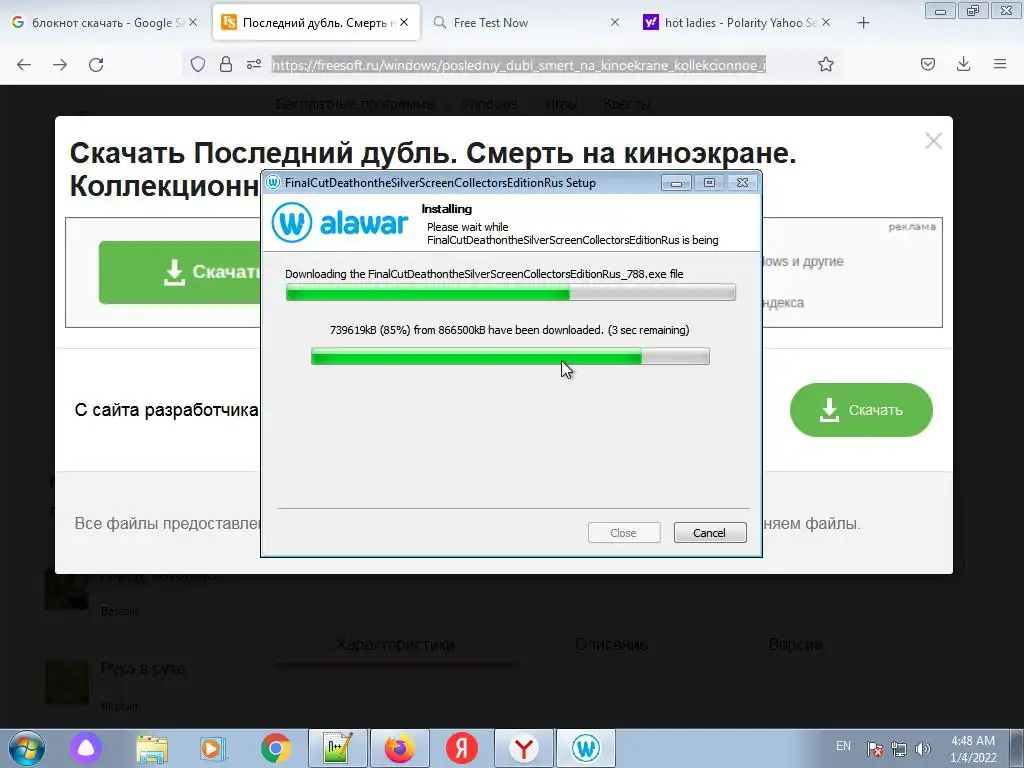1024x768 pixels.
Task: Open the Firefox downloads arrow
Action: click(x=963, y=64)
